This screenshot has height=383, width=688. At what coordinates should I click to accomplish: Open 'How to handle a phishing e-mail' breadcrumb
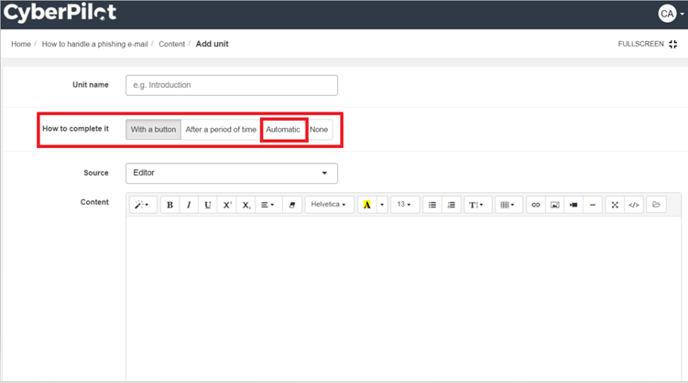[x=95, y=44]
